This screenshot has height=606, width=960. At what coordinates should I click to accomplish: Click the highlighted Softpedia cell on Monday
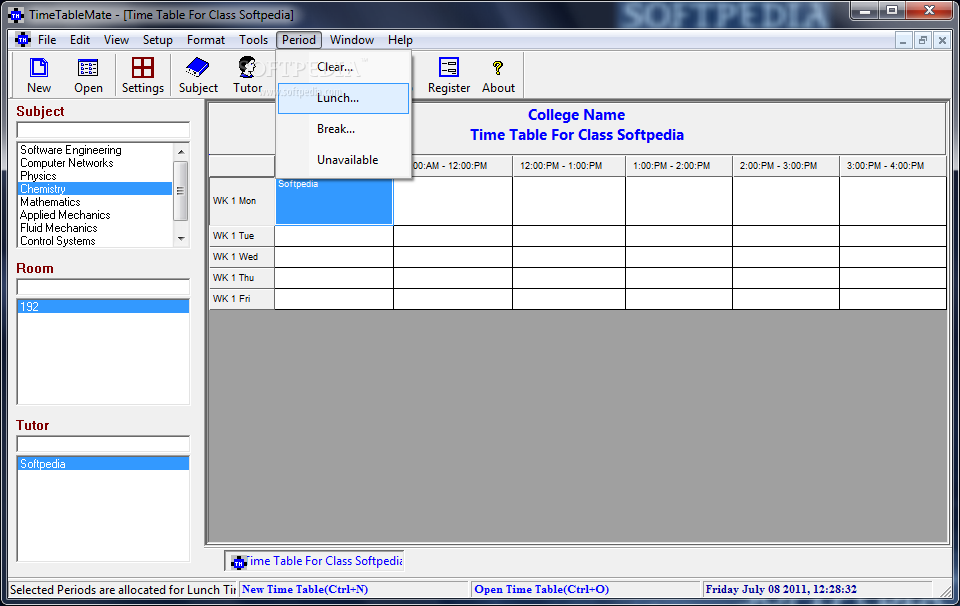[x=334, y=201]
